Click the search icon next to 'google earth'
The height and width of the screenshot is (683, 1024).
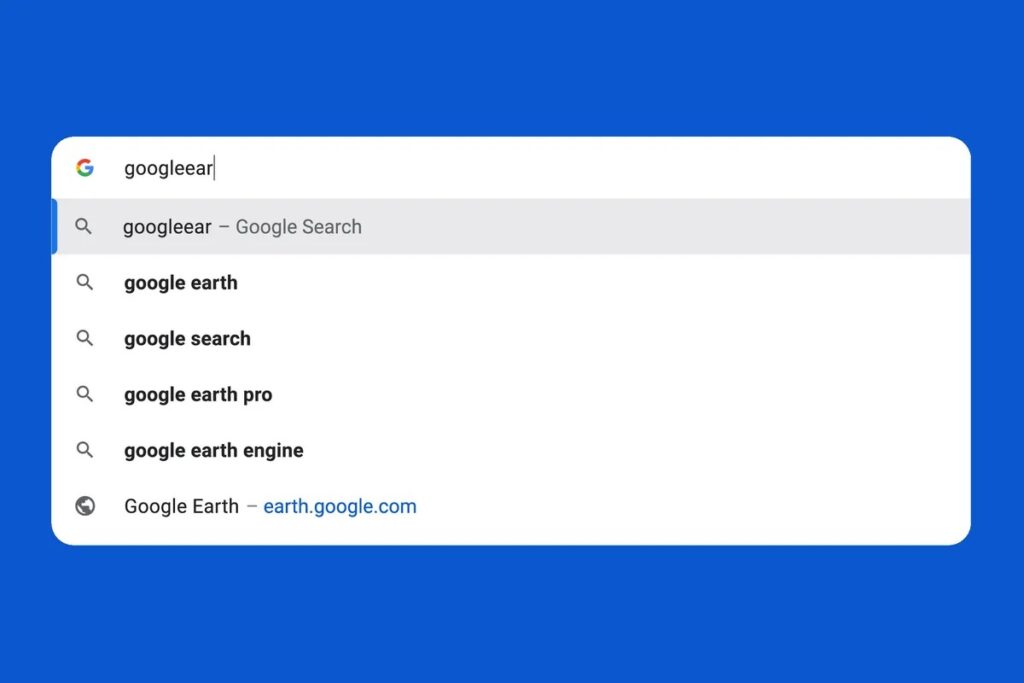point(84,282)
